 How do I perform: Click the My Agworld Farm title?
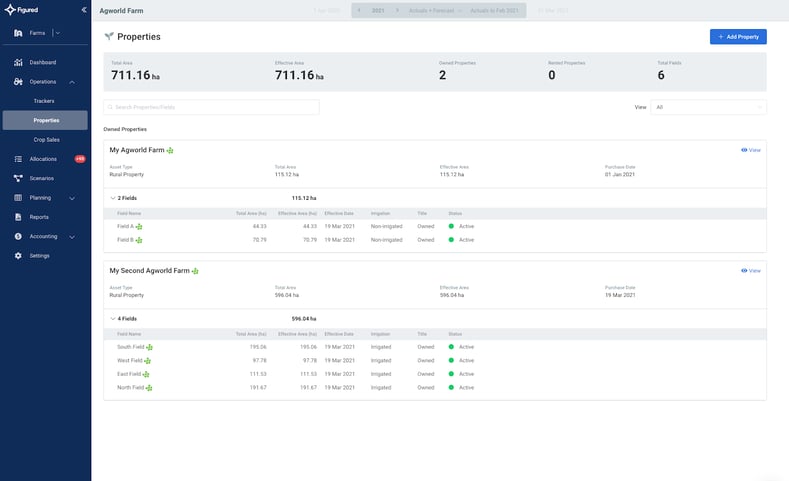pyautogui.click(x=137, y=150)
